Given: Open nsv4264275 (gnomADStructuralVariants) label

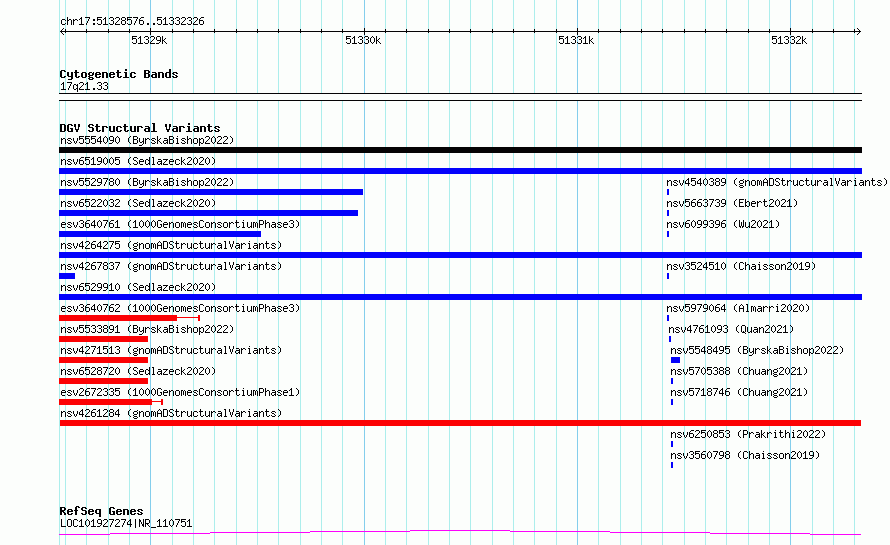Looking at the screenshot, I should point(171,245).
